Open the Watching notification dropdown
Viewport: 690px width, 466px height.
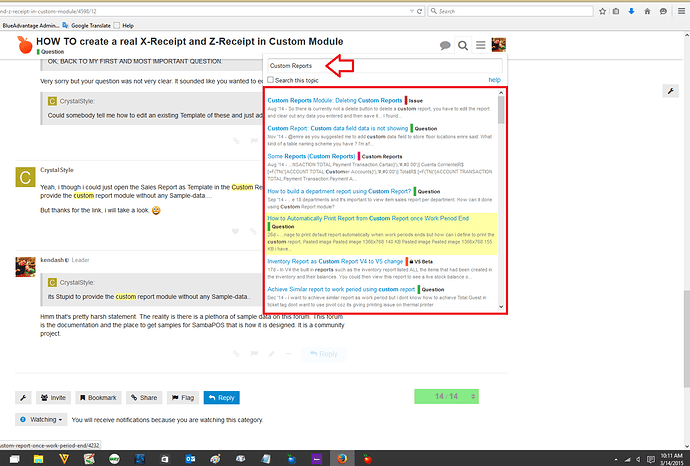click(42, 420)
